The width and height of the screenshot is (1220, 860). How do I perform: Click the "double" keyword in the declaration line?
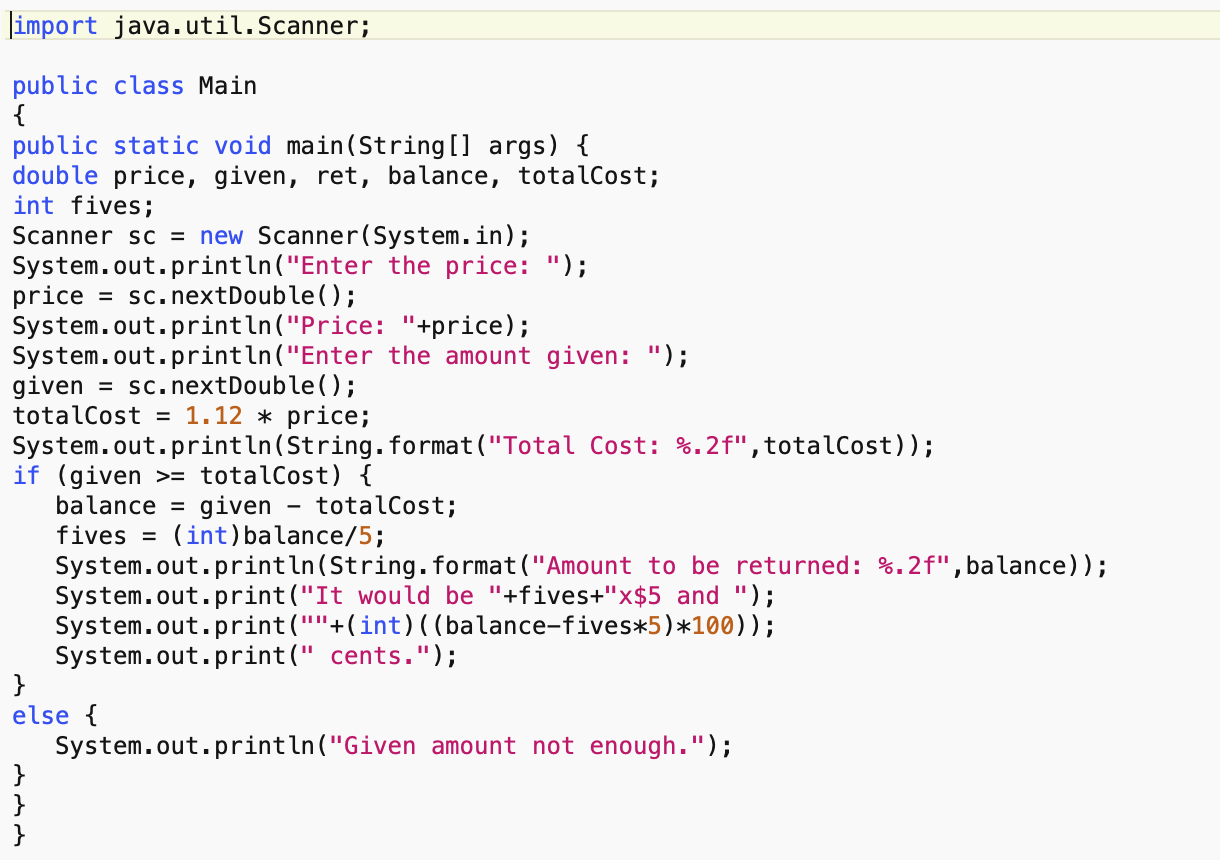click(x=56, y=176)
